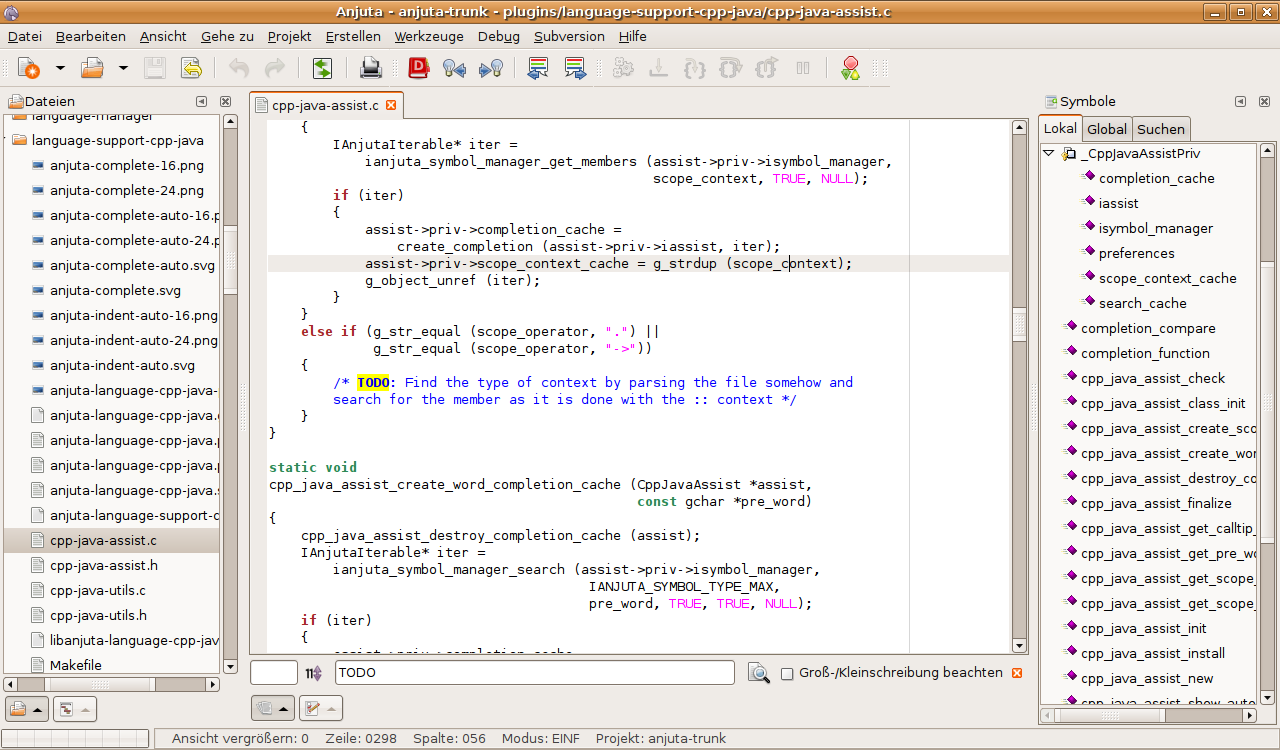Select isymbol_manager symbol

(x=1156, y=228)
